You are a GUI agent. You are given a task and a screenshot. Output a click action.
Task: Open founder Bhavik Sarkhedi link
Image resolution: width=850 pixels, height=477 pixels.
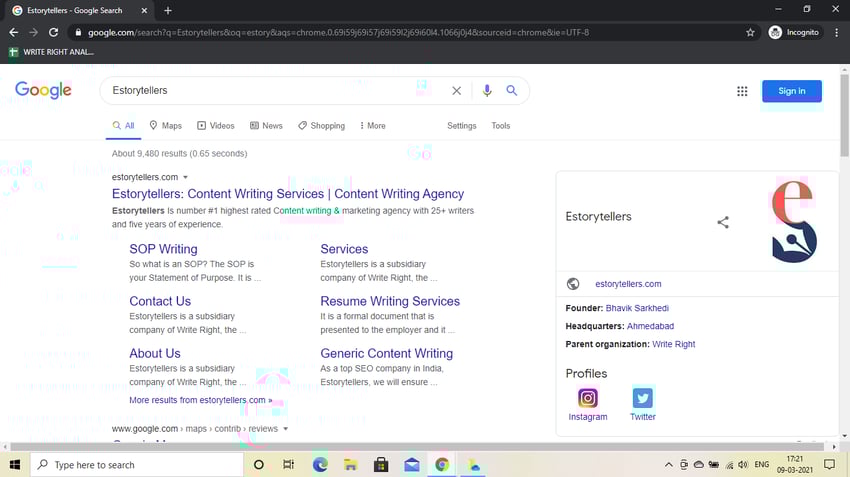(637, 308)
